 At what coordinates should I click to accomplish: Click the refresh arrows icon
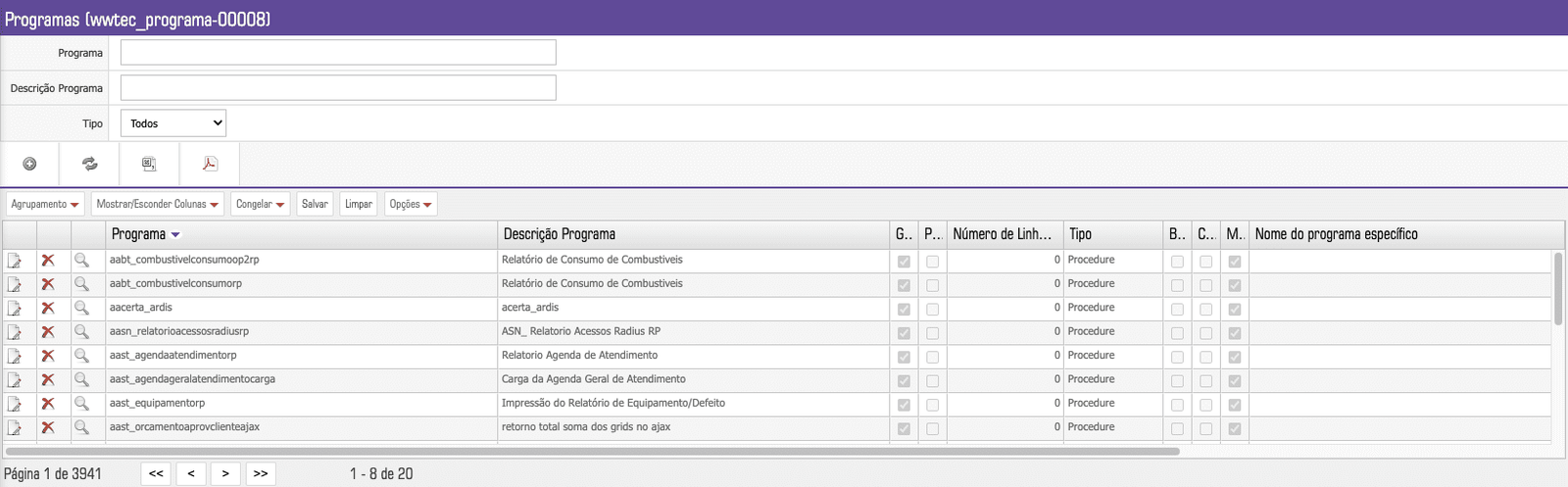(x=90, y=164)
